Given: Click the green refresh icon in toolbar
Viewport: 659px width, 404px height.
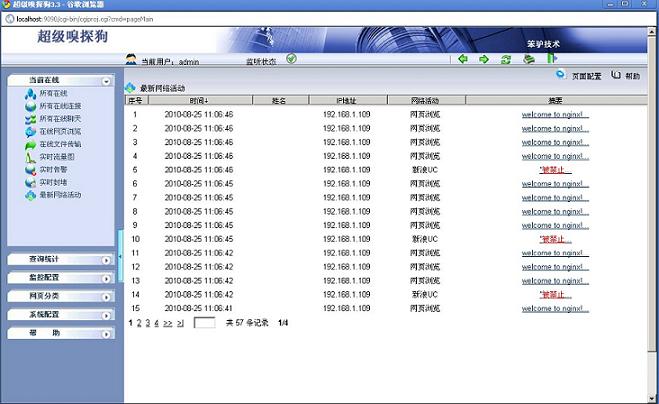Looking at the screenshot, I should [x=506, y=59].
